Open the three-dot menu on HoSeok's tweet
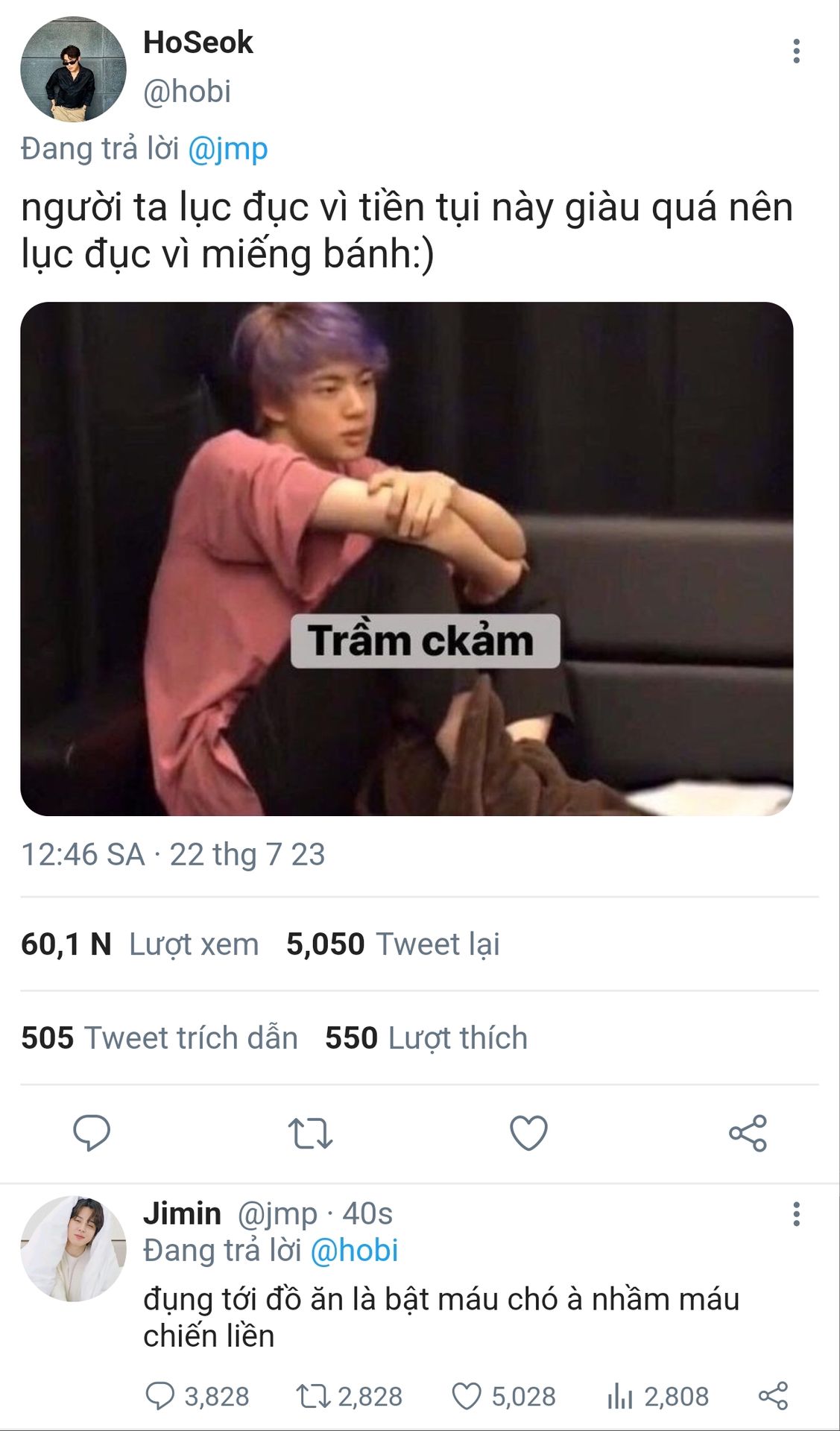This screenshot has height=1431, width=840. [x=796, y=51]
